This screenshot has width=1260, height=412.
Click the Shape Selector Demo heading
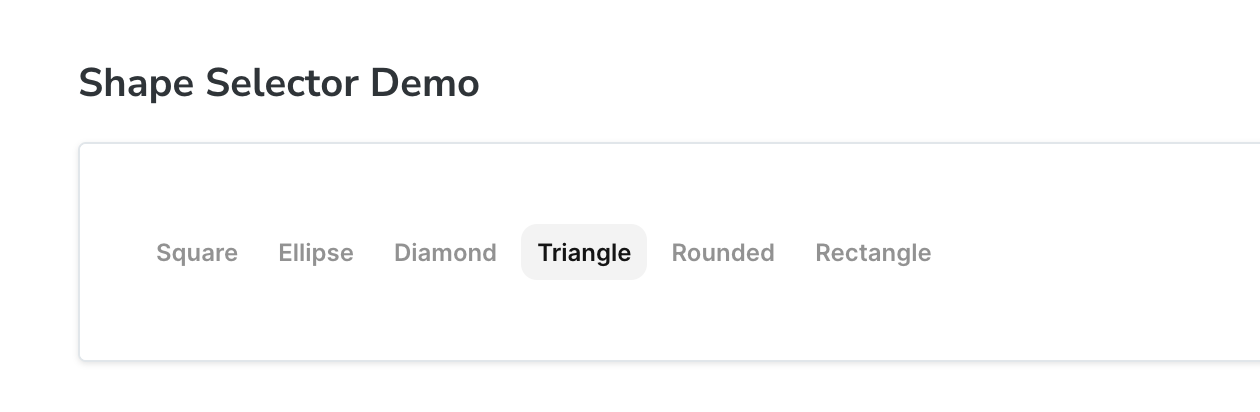click(279, 83)
